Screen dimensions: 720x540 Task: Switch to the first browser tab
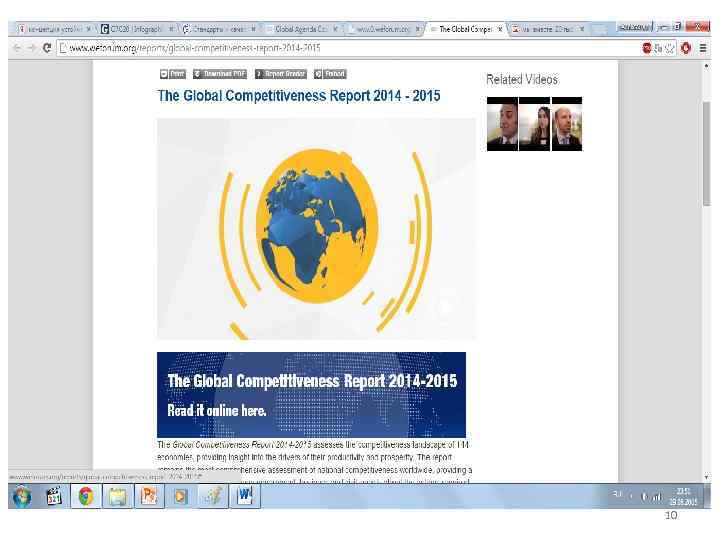pyautogui.click(x=54, y=29)
